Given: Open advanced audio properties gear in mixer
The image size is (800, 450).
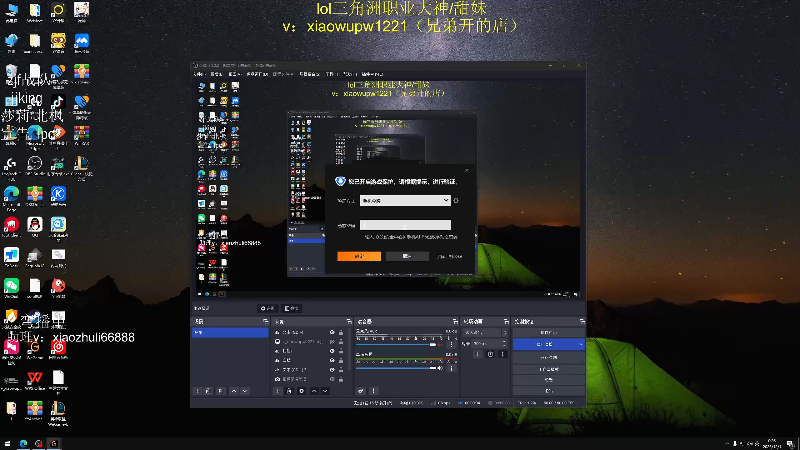Looking at the screenshot, I should coord(361,391).
